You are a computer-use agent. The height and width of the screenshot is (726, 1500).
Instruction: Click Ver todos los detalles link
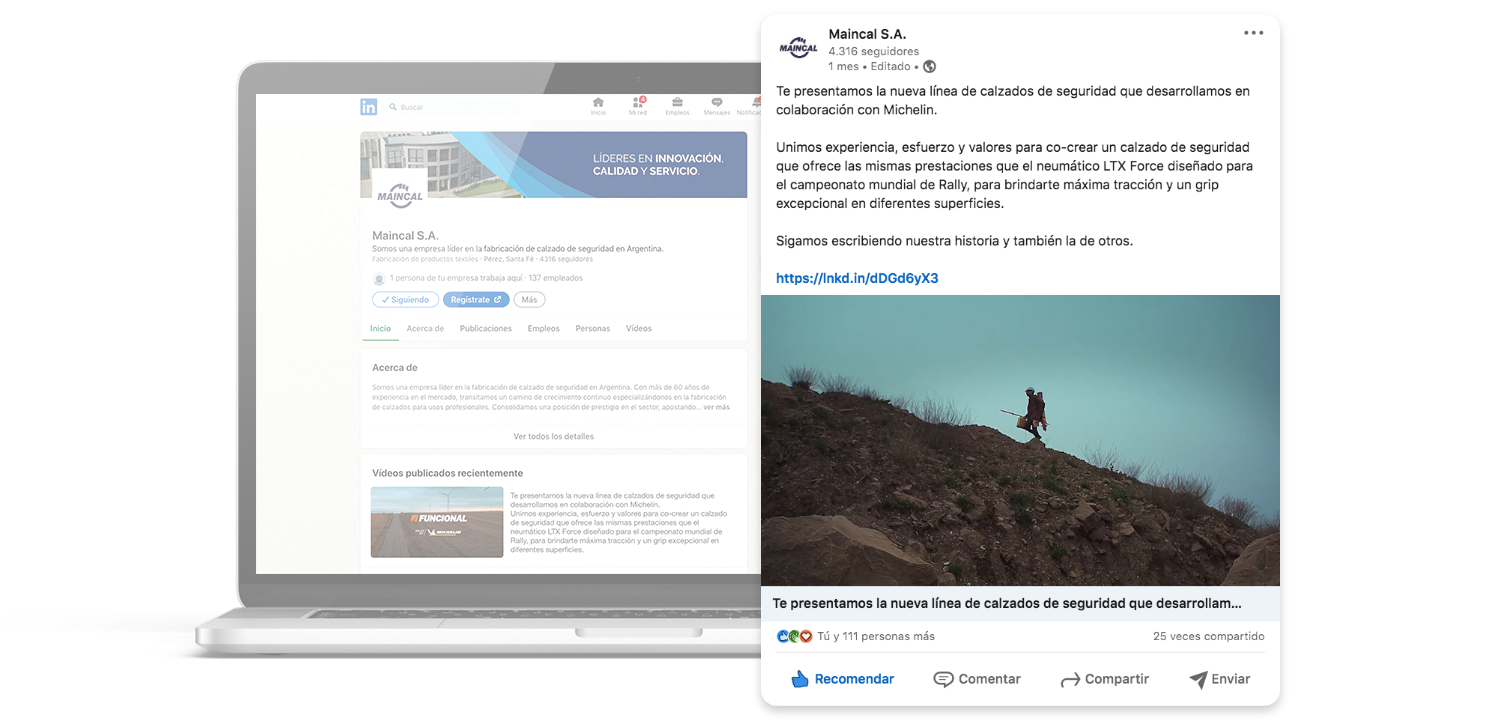click(553, 436)
